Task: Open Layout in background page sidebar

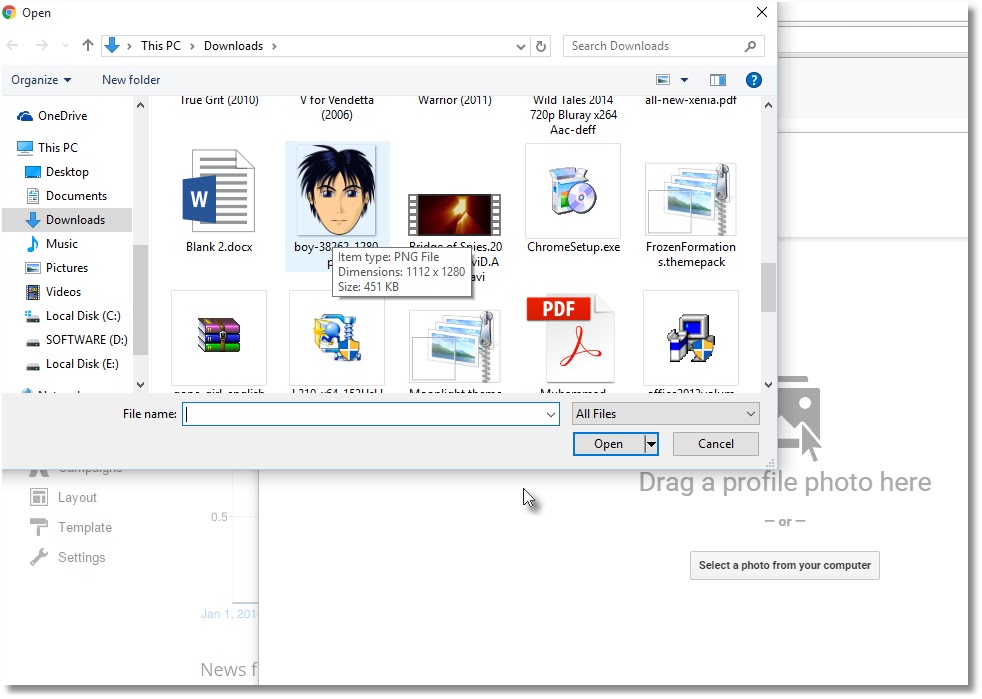Action: coord(63,498)
